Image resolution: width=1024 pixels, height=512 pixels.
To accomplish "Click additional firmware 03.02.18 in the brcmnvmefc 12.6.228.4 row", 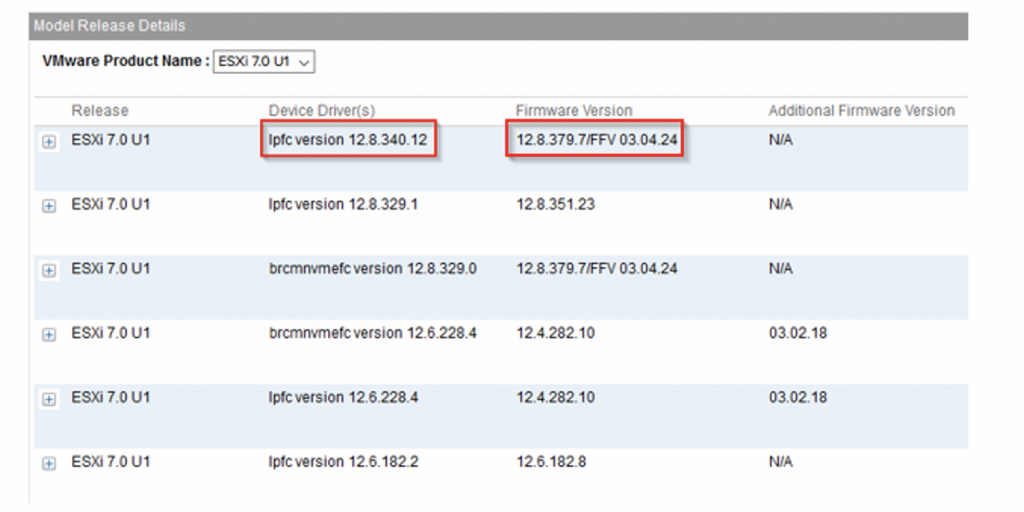I will point(797,333).
